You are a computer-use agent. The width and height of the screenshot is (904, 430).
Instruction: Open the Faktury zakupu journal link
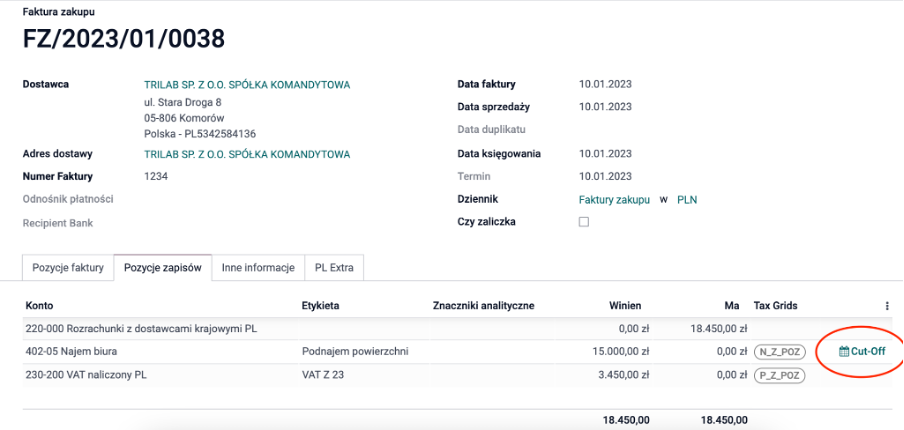click(614, 200)
